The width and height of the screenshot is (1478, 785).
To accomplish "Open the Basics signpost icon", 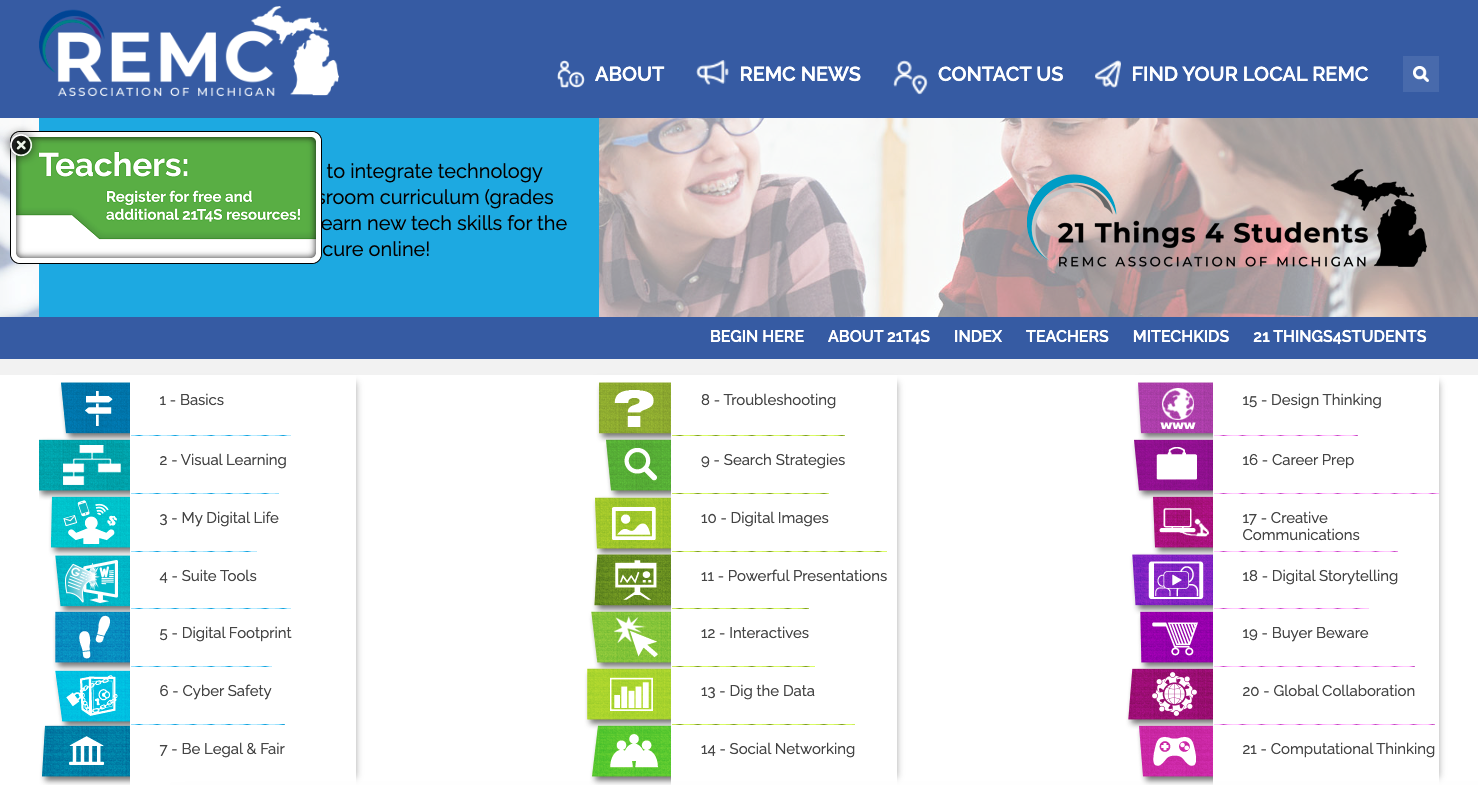I will click(97, 408).
